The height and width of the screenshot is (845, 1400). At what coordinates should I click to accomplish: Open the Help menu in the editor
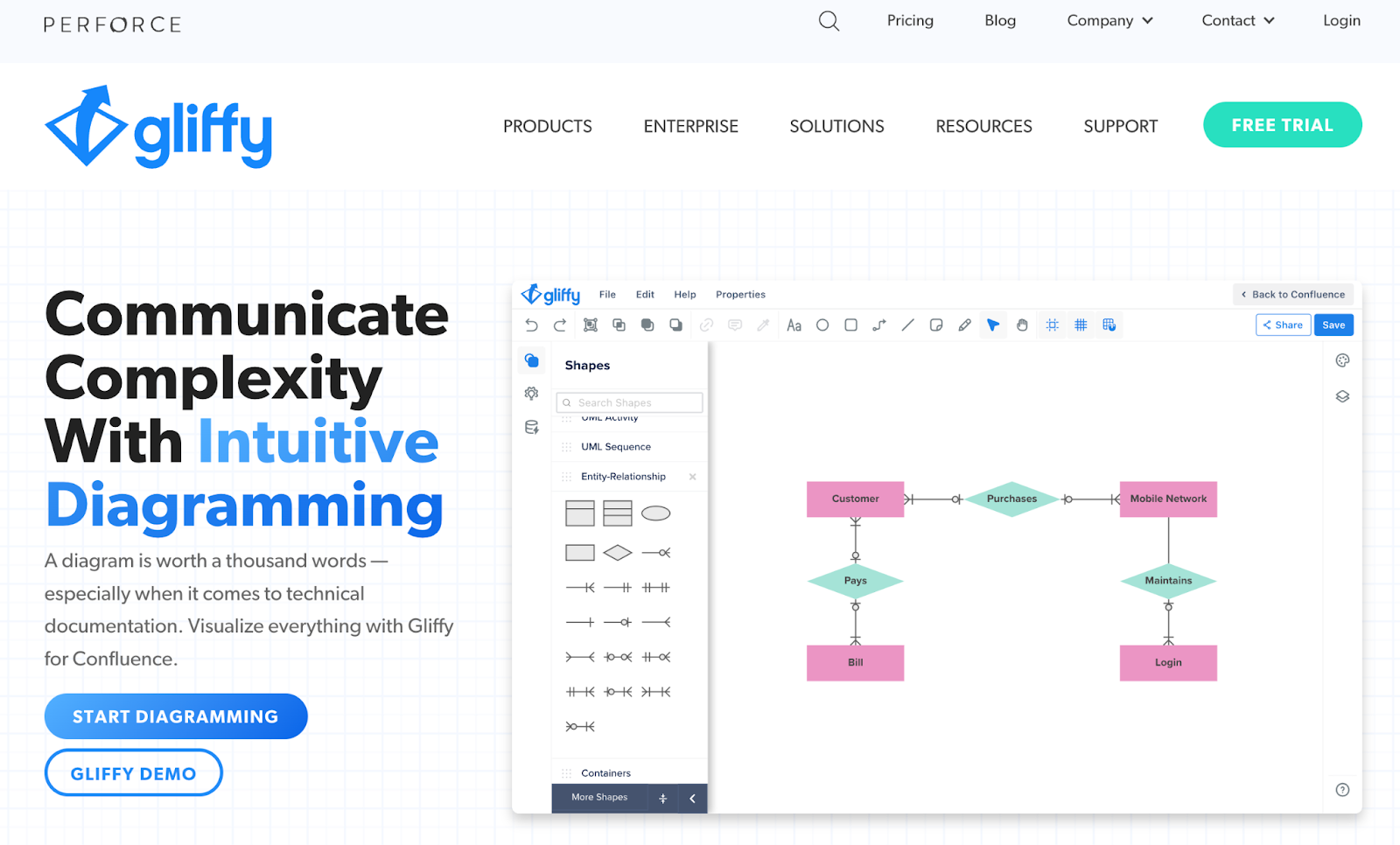(685, 295)
